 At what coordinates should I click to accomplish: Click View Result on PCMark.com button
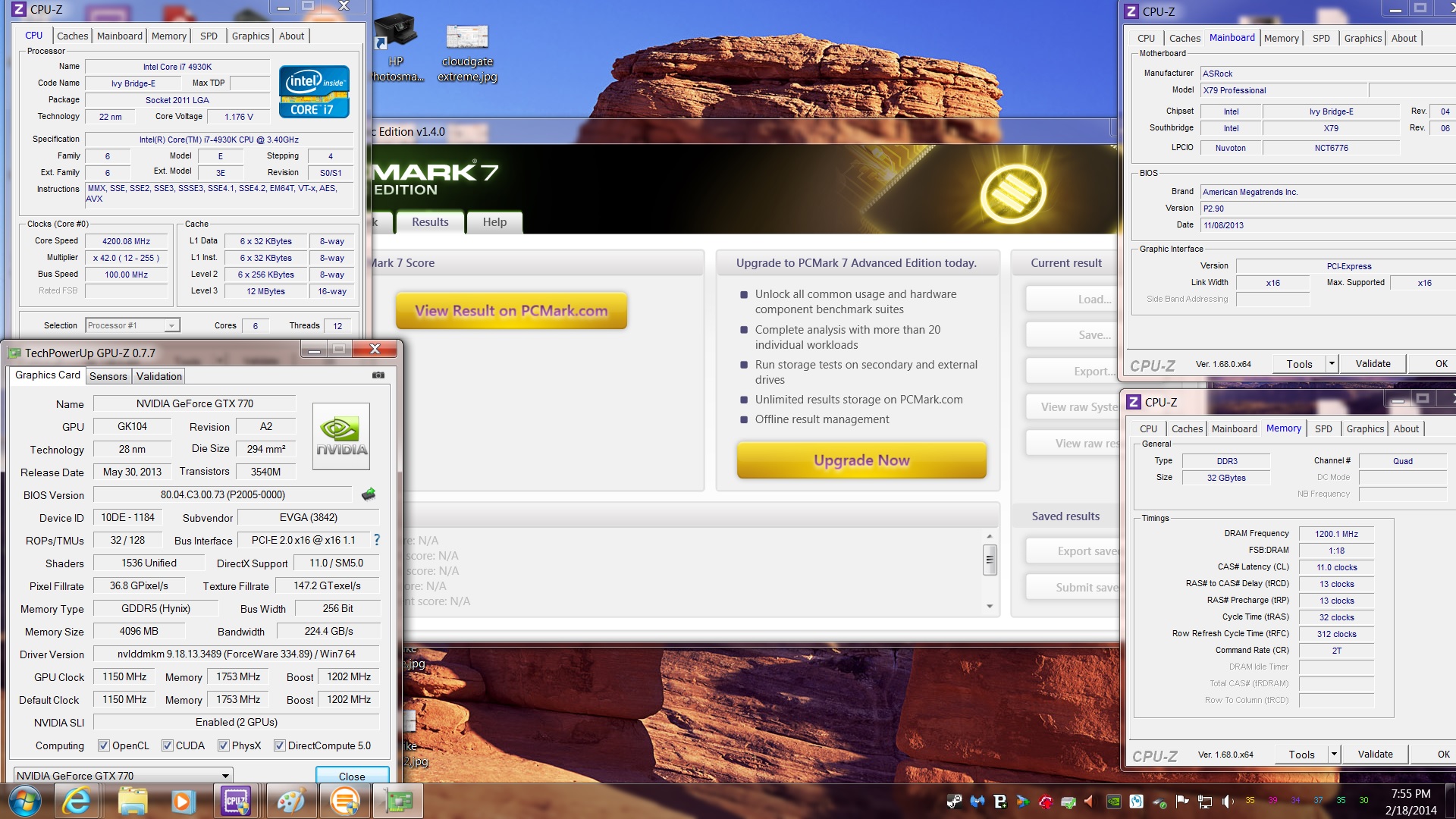[511, 311]
